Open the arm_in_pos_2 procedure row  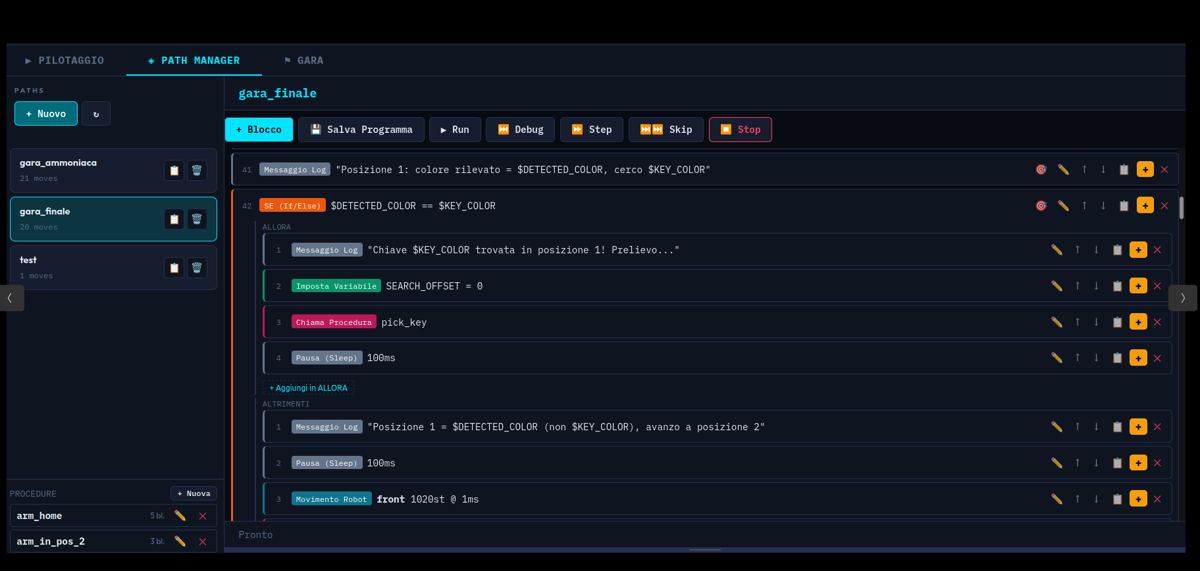[113, 541]
